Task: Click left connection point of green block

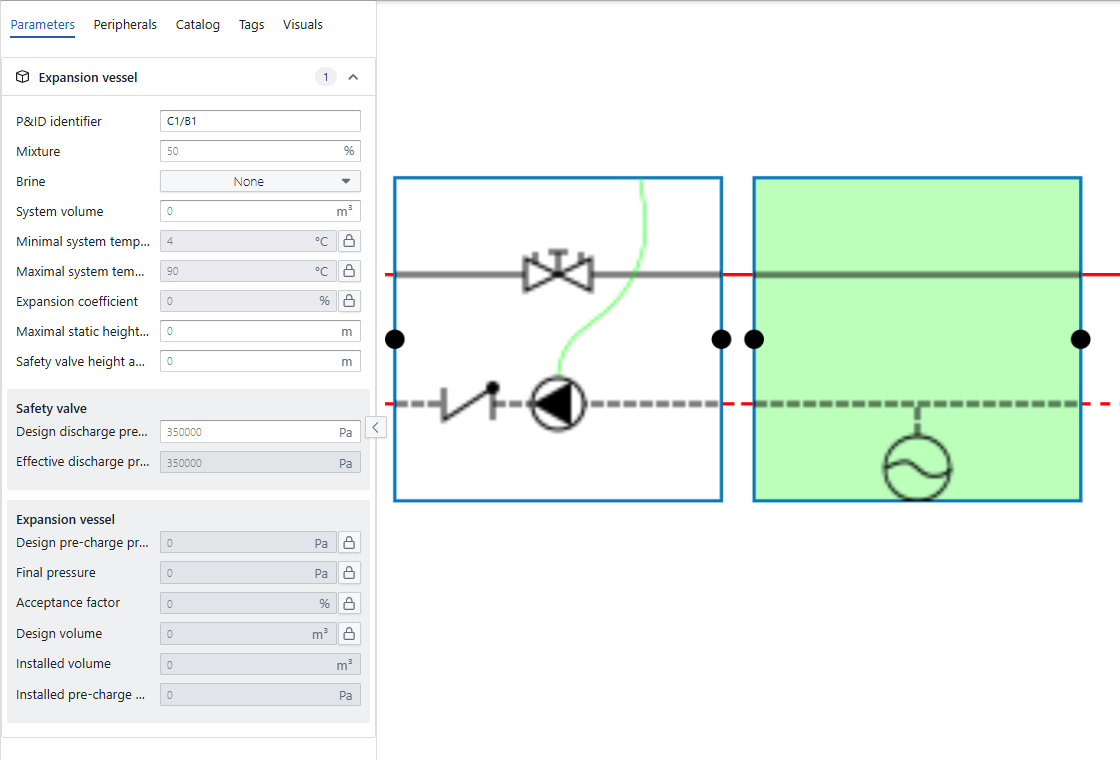Action: [754, 339]
